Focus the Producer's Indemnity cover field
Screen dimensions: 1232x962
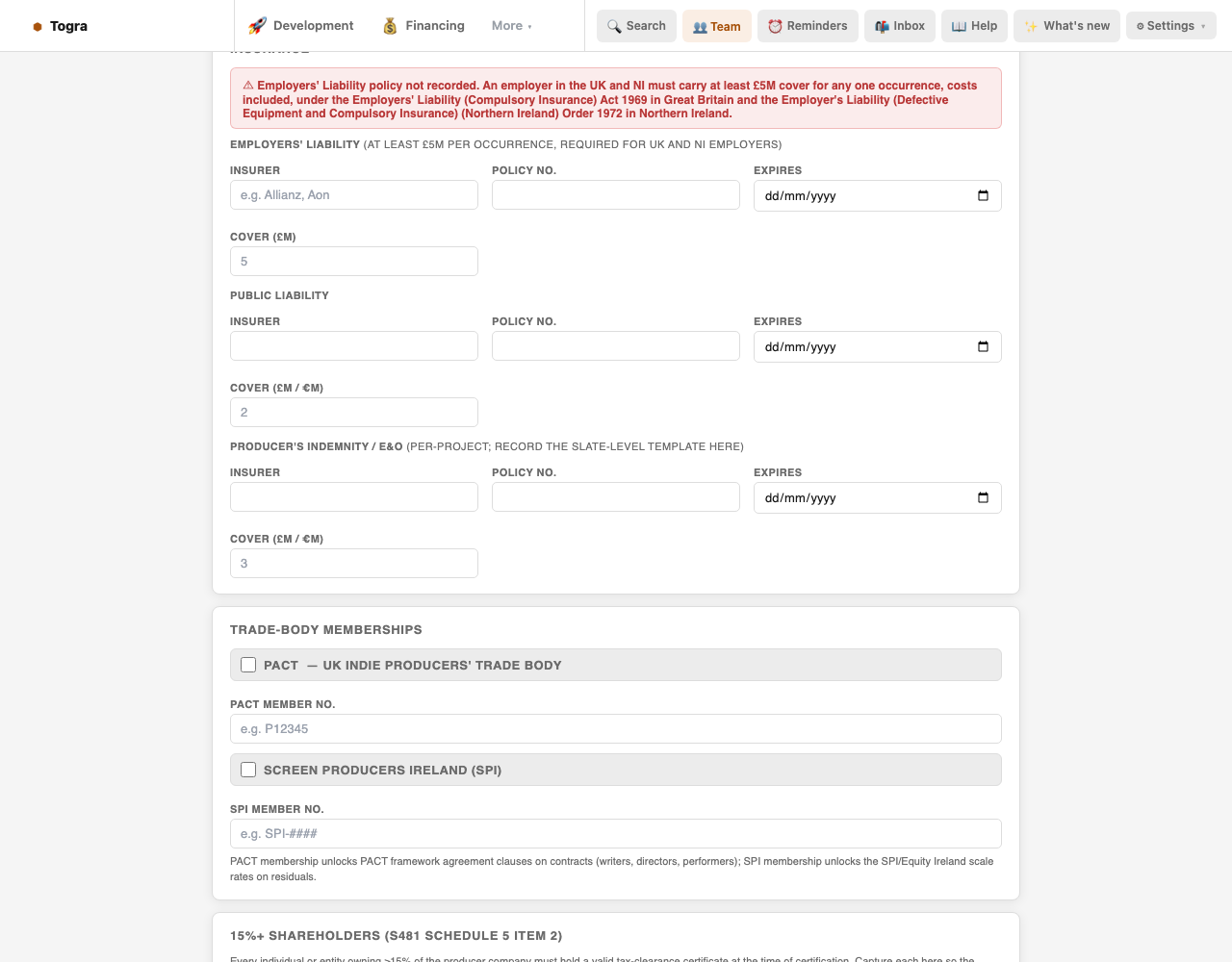point(354,564)
